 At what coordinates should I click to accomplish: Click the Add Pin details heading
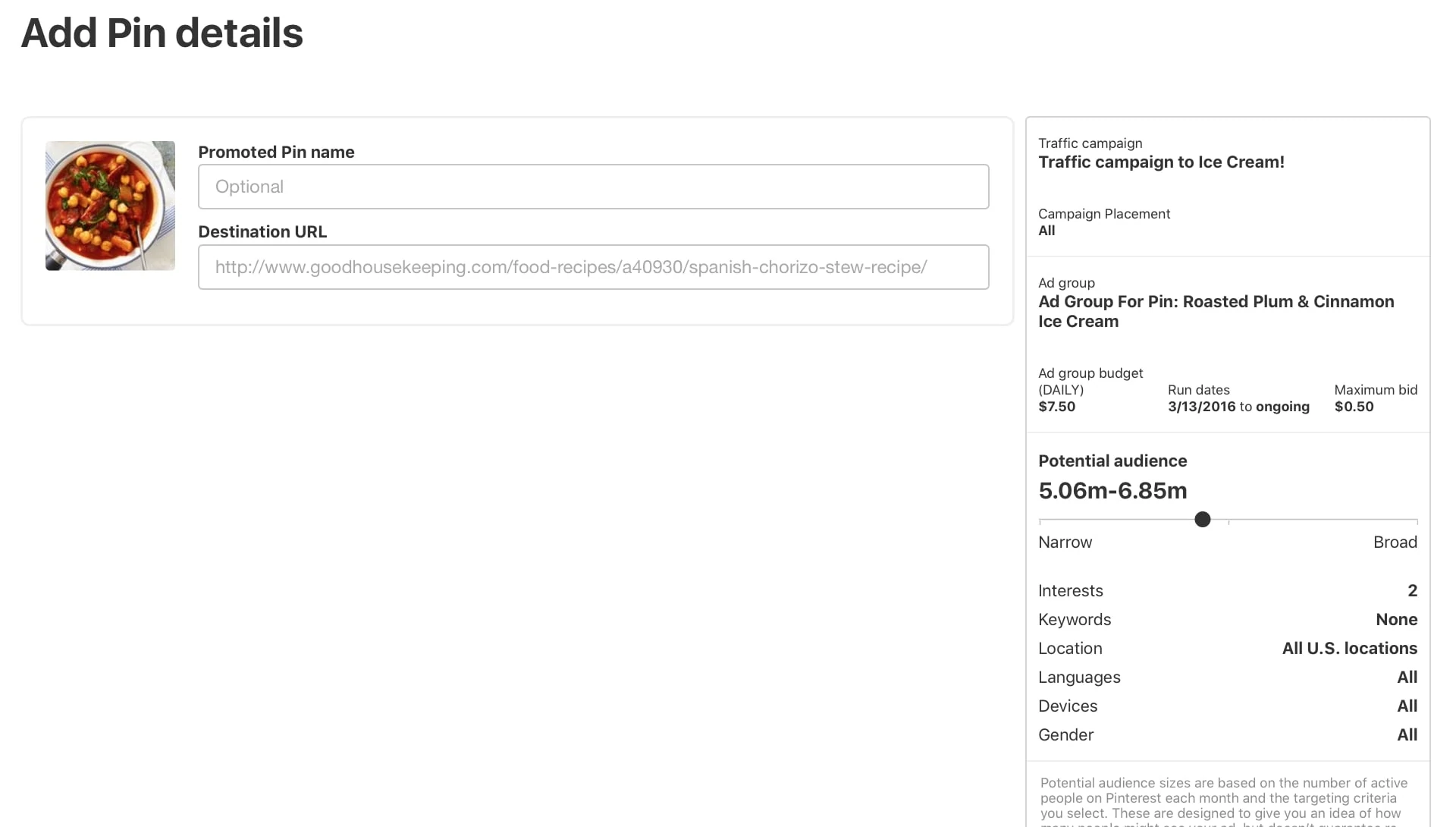[162, 33]
